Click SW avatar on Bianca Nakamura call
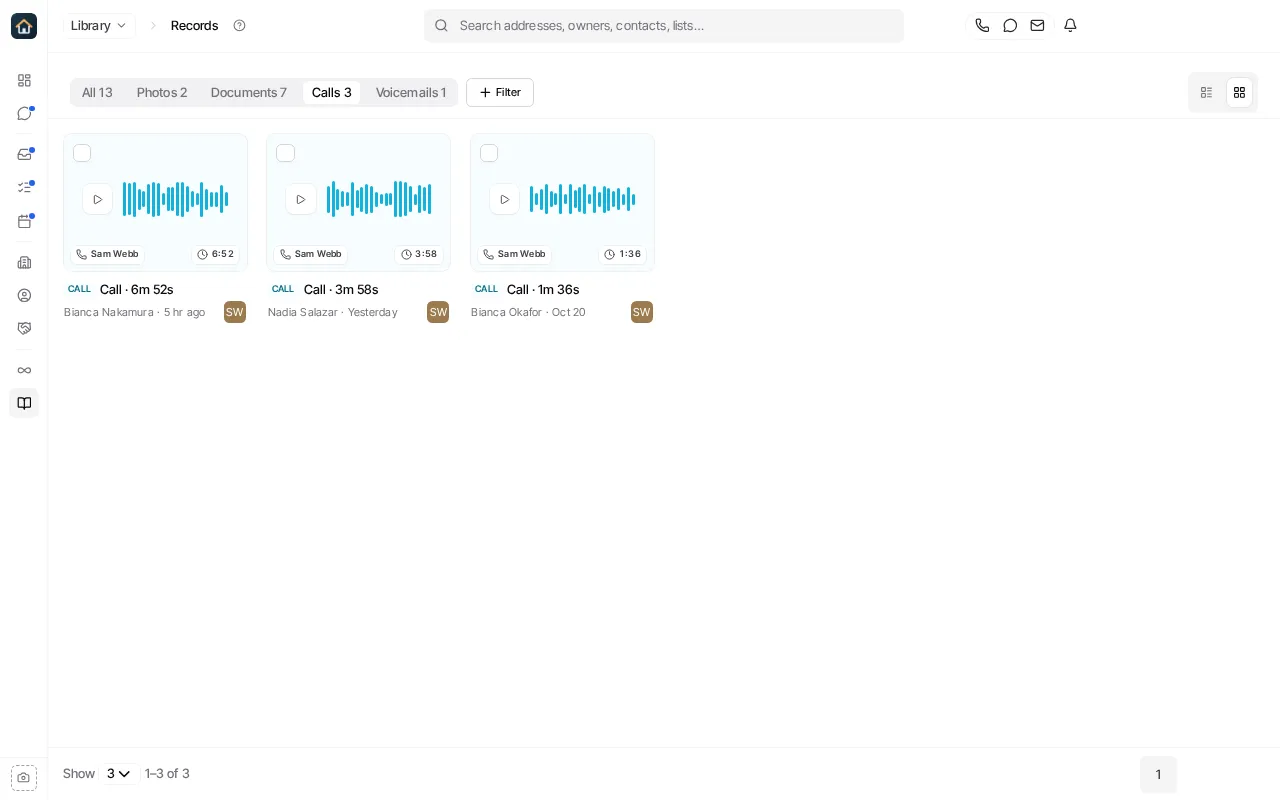The width and height of the screenshot is (1280, 800). 235,312
